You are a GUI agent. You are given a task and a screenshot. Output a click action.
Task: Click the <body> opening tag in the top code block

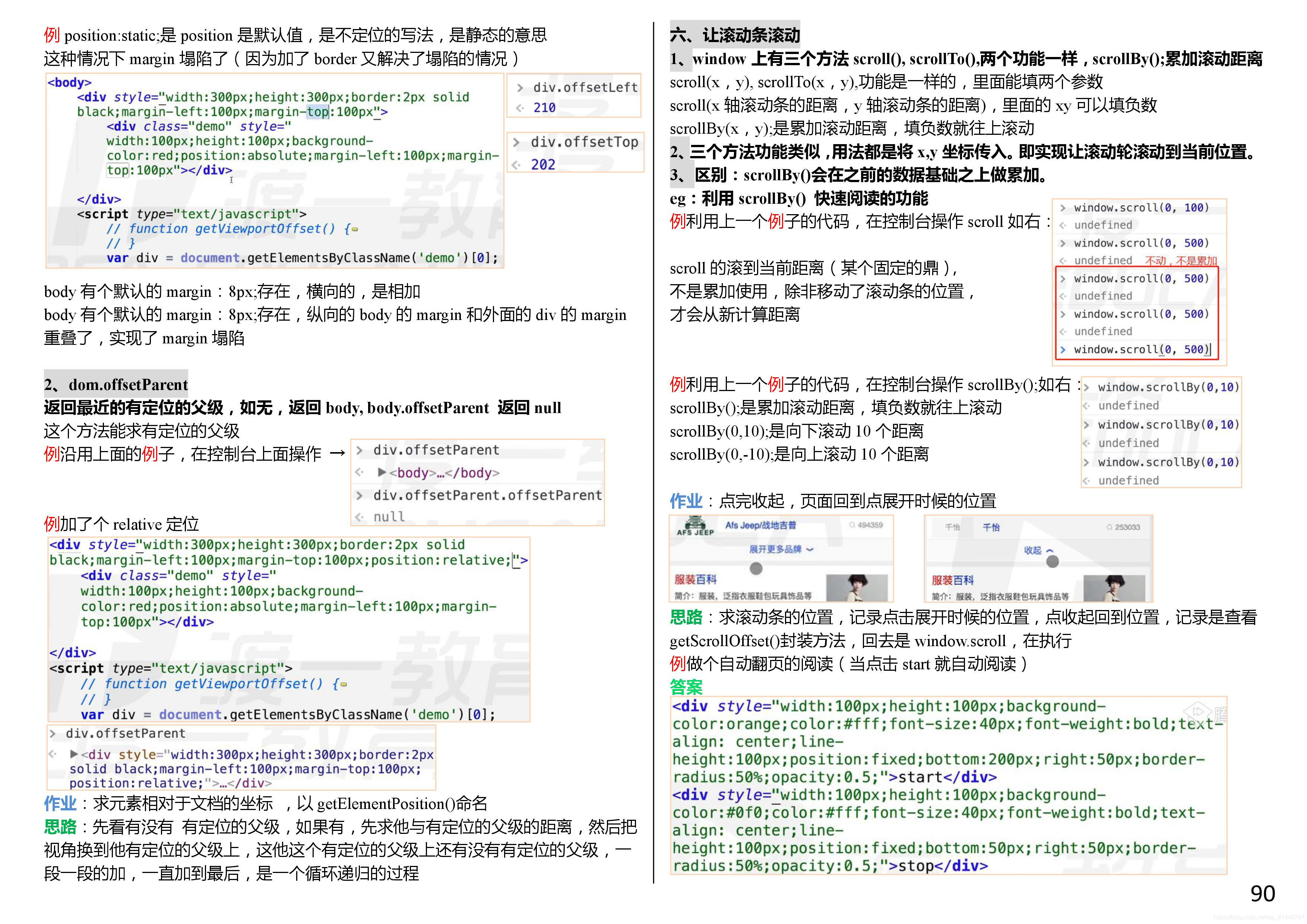(69, 83)
